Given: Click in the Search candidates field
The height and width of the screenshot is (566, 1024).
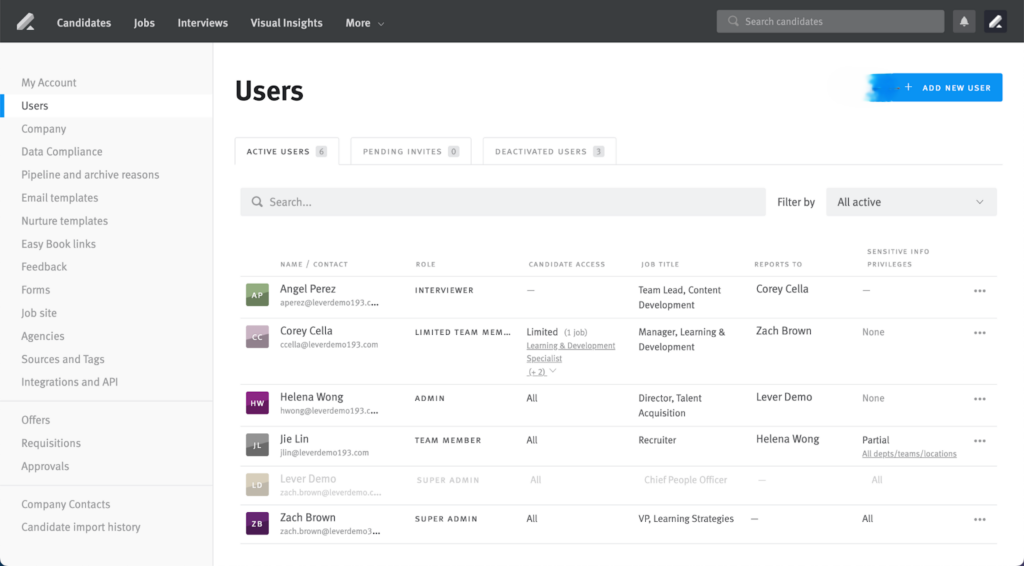Looking at the screenshot, I should point(830,22).
